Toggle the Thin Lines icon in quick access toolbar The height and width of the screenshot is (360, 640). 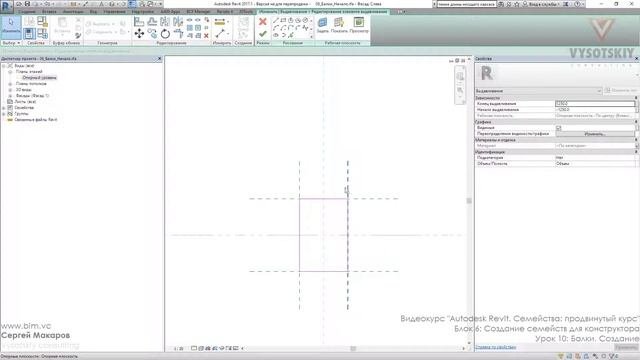point(132,4)
